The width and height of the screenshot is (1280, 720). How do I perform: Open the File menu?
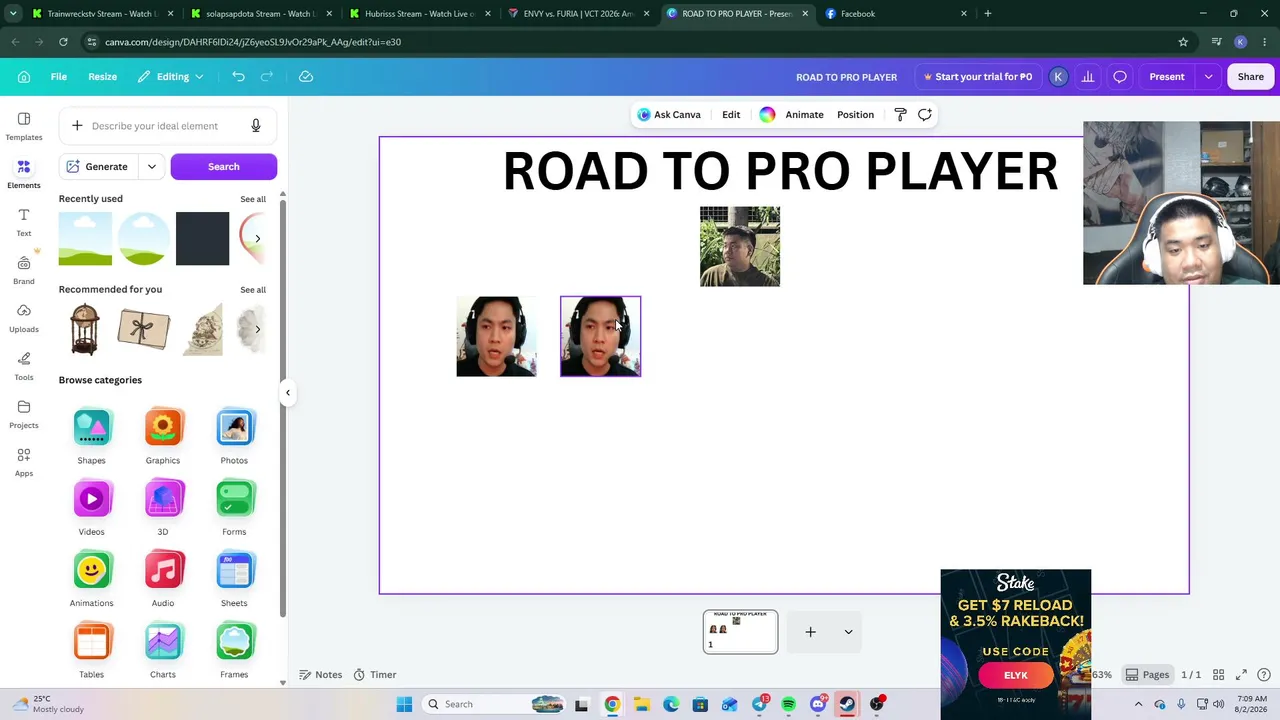(59, 77)
